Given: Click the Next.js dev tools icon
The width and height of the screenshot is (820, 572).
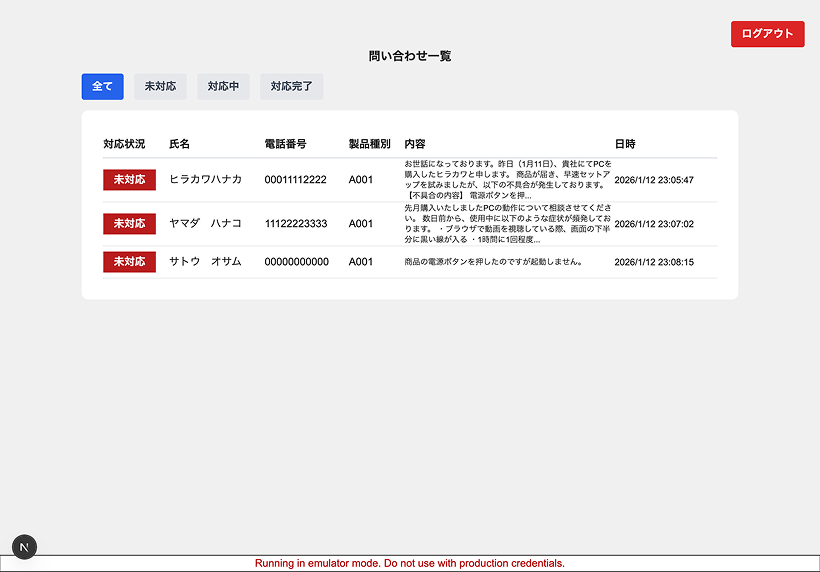Looking at the screenshot, I should 25,546.
